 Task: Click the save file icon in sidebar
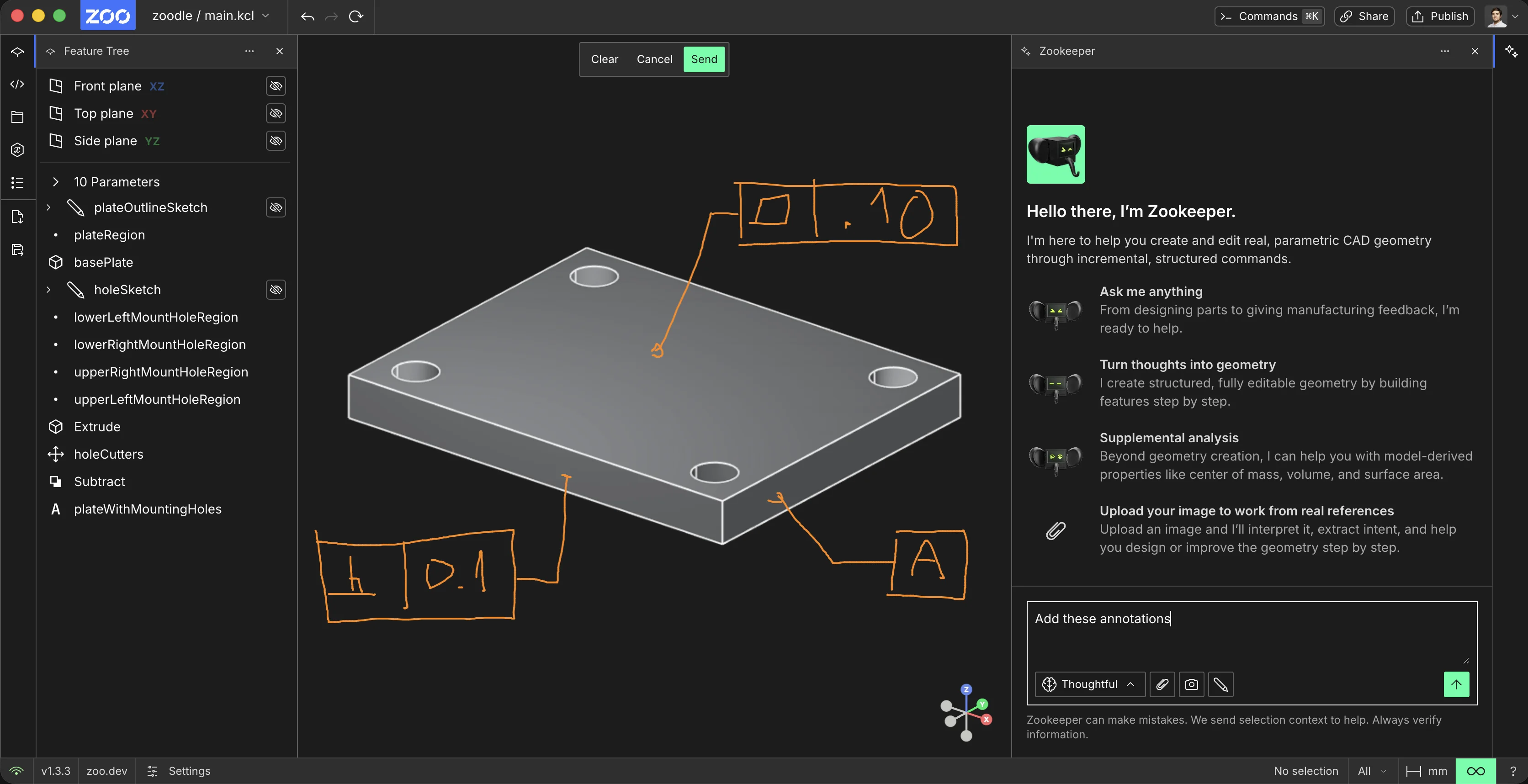click(17, 249)
